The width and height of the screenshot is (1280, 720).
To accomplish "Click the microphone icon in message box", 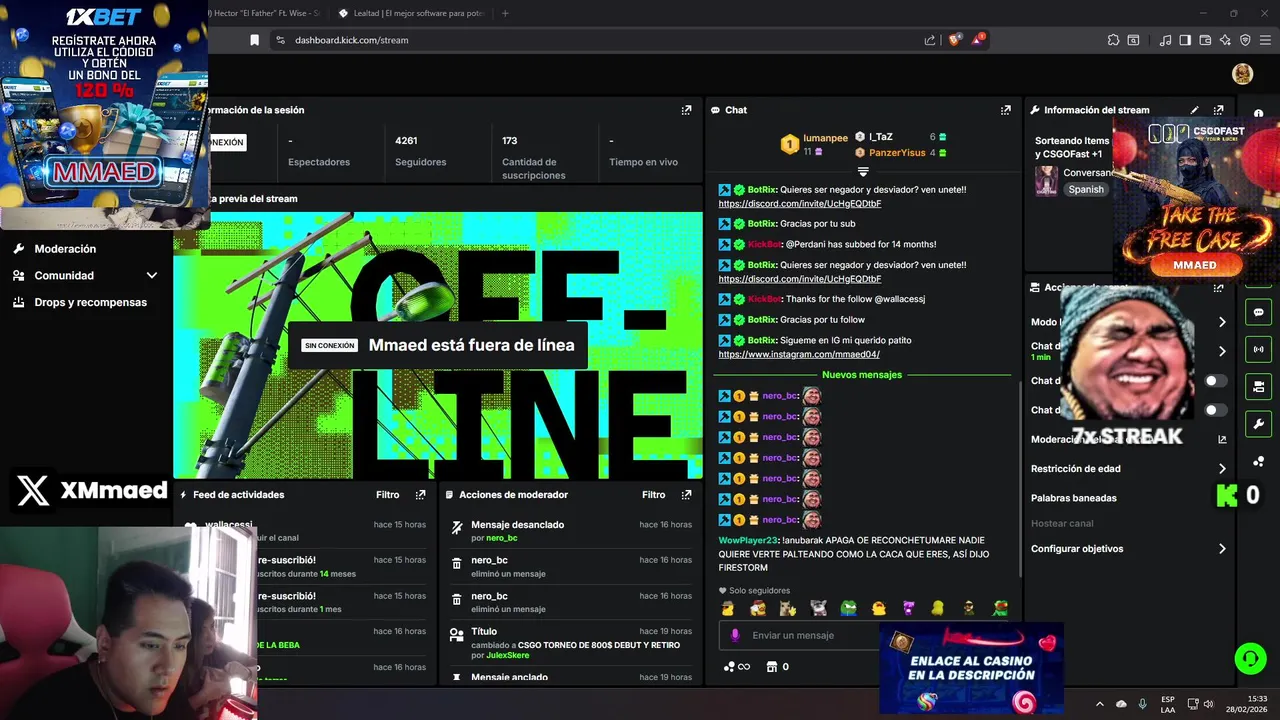I will point(735,635).
